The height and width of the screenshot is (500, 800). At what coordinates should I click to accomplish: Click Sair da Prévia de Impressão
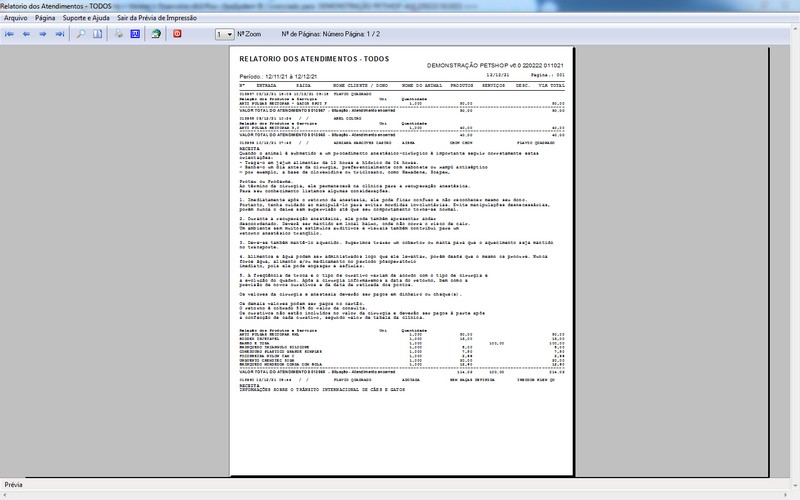coord(157,18)
